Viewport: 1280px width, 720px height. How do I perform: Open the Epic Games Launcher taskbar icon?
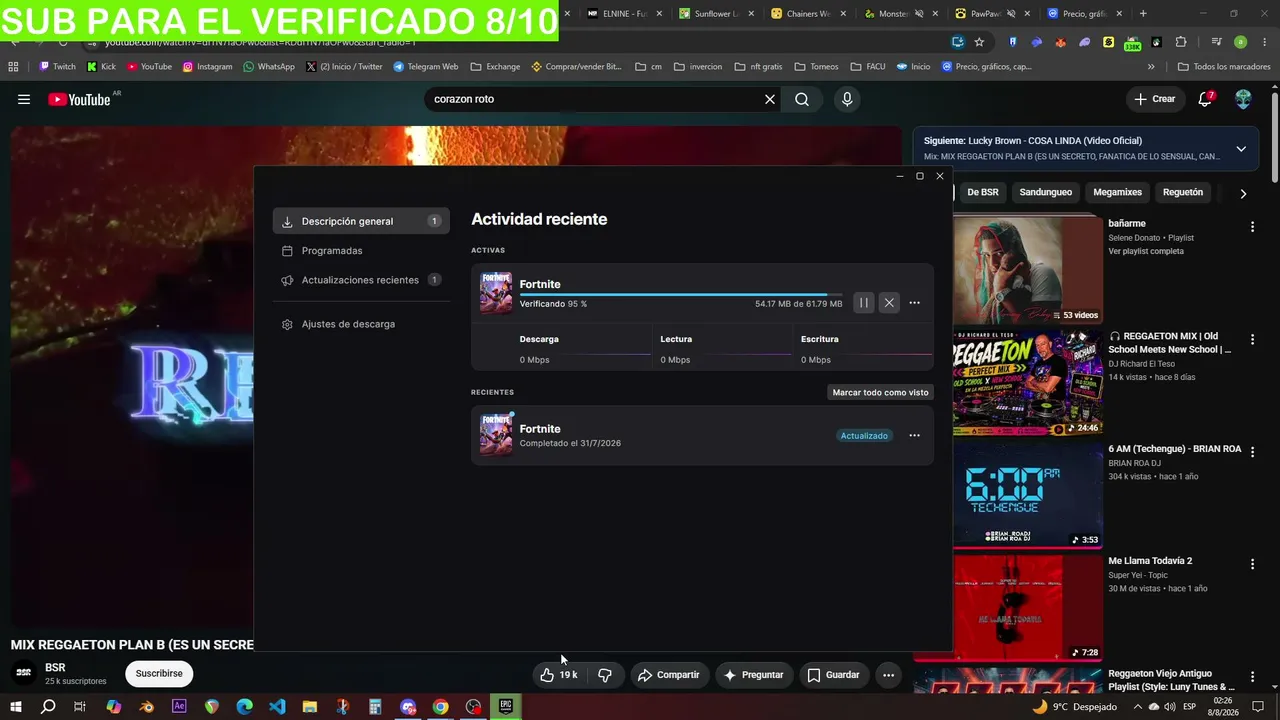(506, 707)
